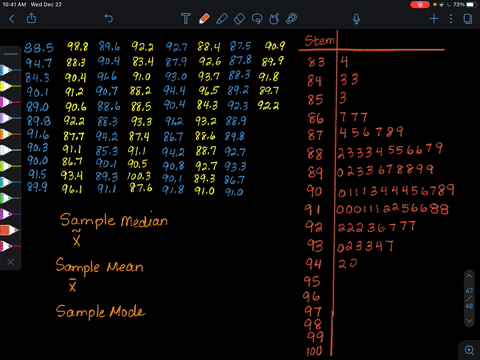The height and width of the screenshot is (360, 480).
Task: Tap the zoom magnifier icon
Action: [x=469, y=350]
